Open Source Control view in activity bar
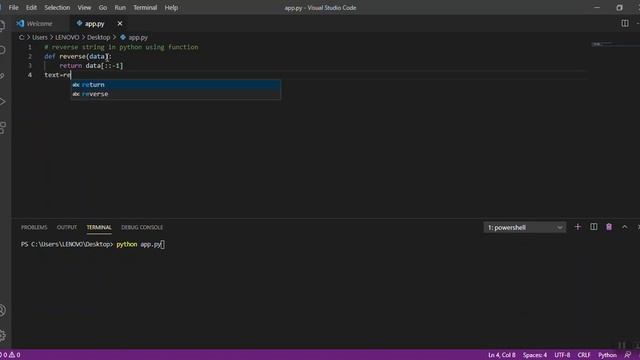Viewport: 640px width, 360px height. pyautogui.click(x=2, y=76)
